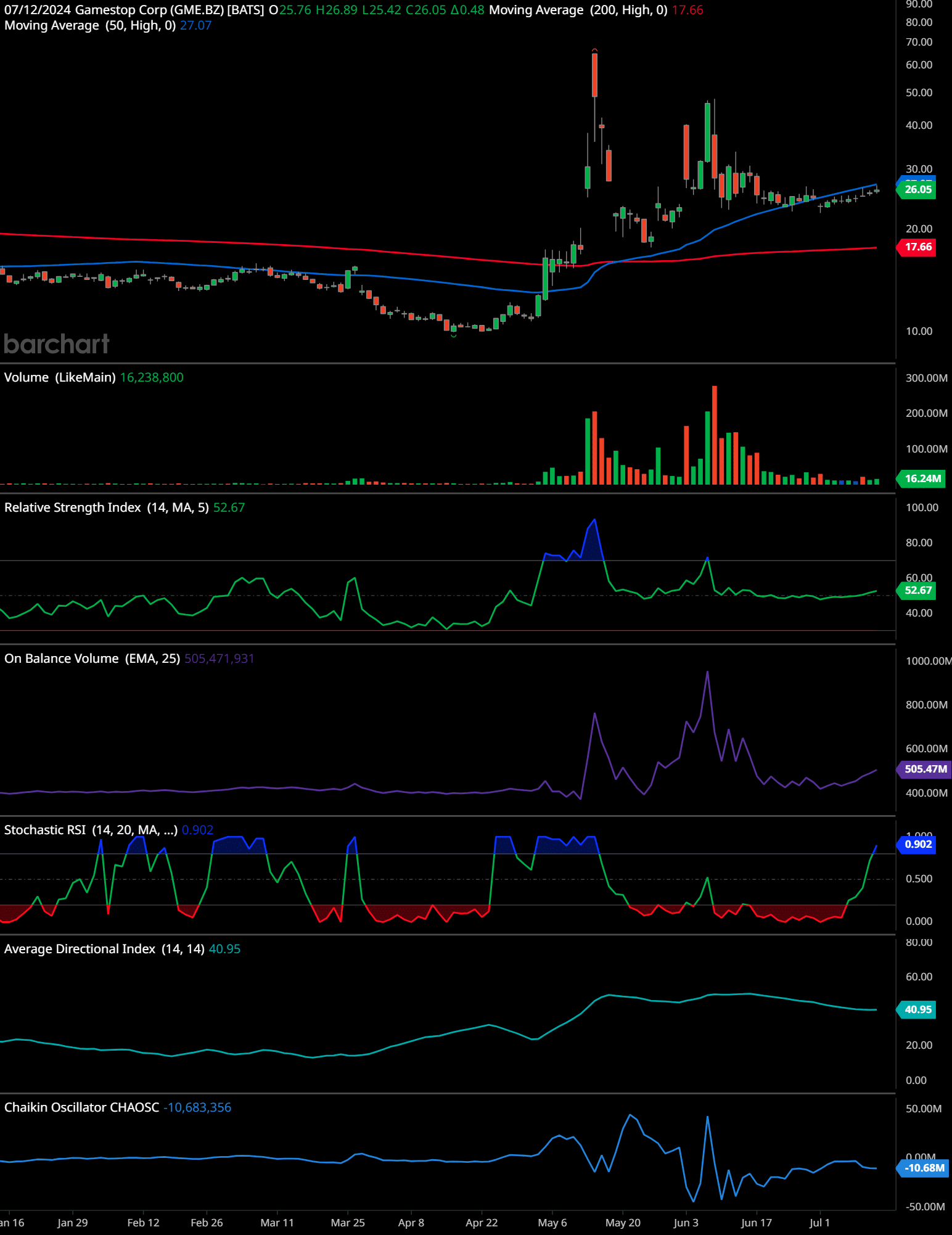This screenshot has height=1235, width=952.
Task: Click the 600.00M OBV axis label
Action: pos(926,749)
